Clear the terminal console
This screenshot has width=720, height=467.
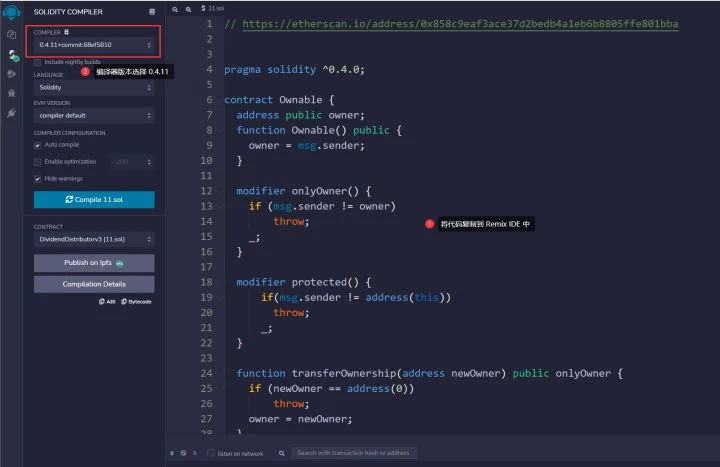click(183, 453)
